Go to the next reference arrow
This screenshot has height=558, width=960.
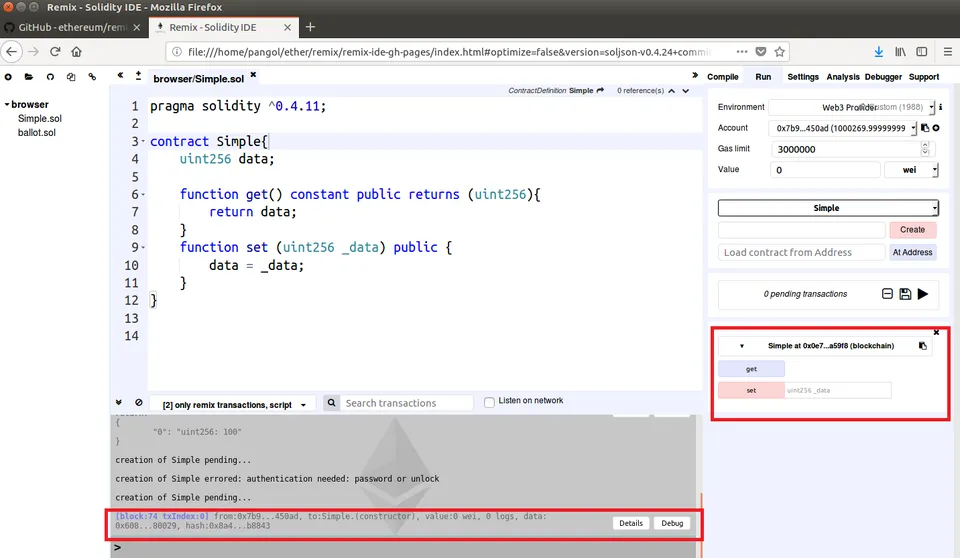[x=686, y=91]
